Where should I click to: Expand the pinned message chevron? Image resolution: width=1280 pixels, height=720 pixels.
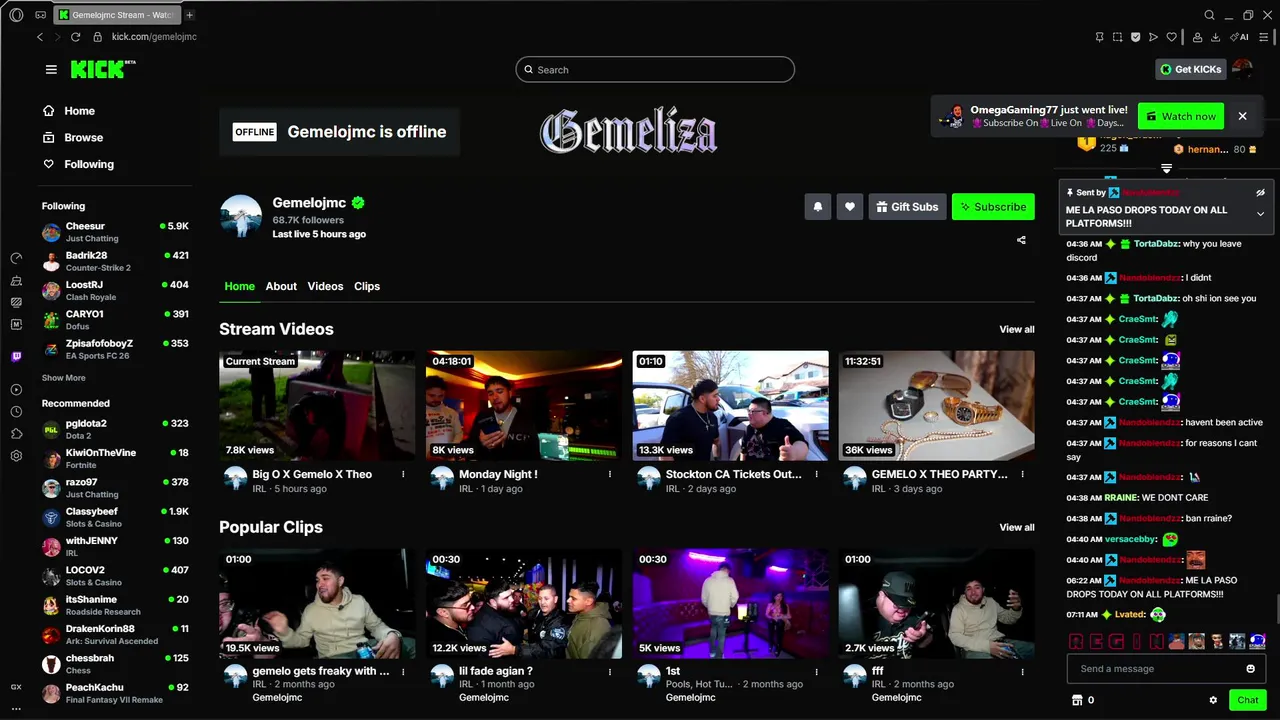point(1260,214)
